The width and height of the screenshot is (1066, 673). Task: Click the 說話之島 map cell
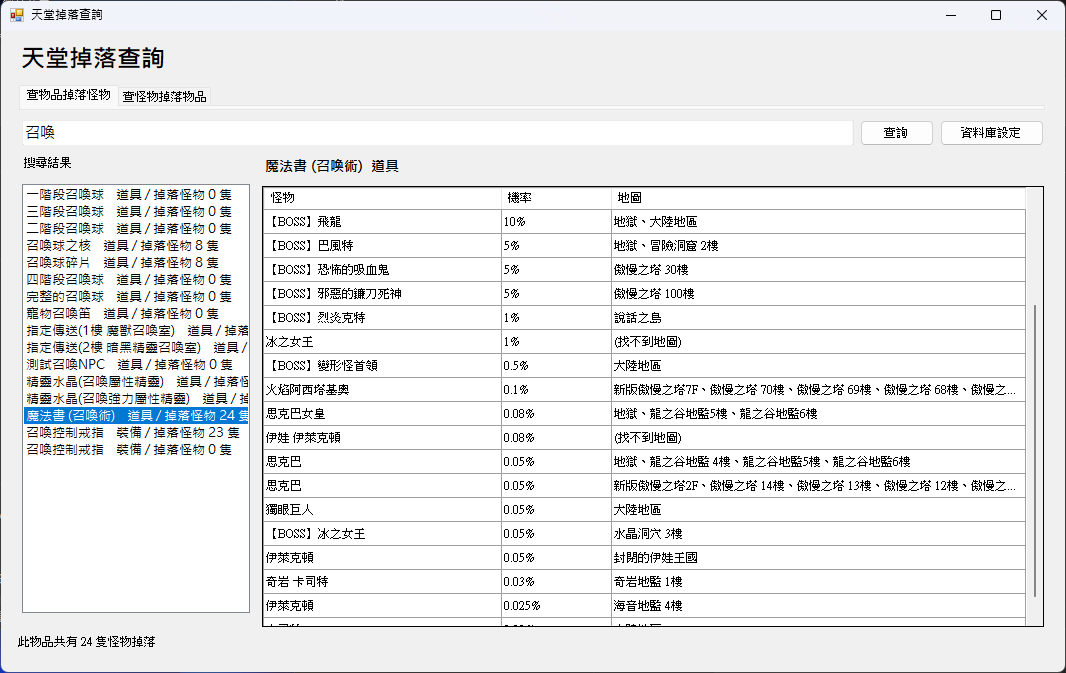[x=818, y=317]
